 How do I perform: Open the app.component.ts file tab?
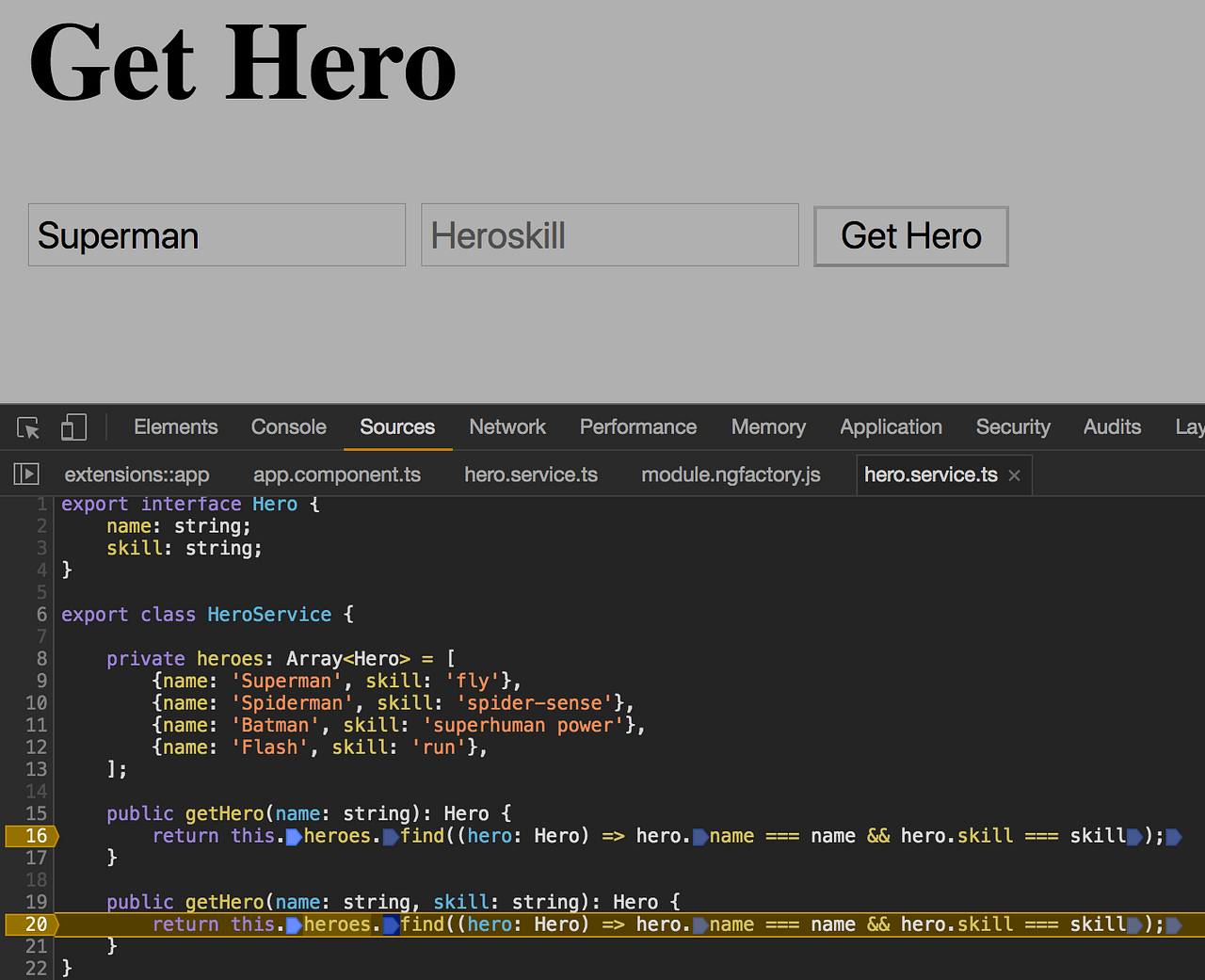(336, 474)
